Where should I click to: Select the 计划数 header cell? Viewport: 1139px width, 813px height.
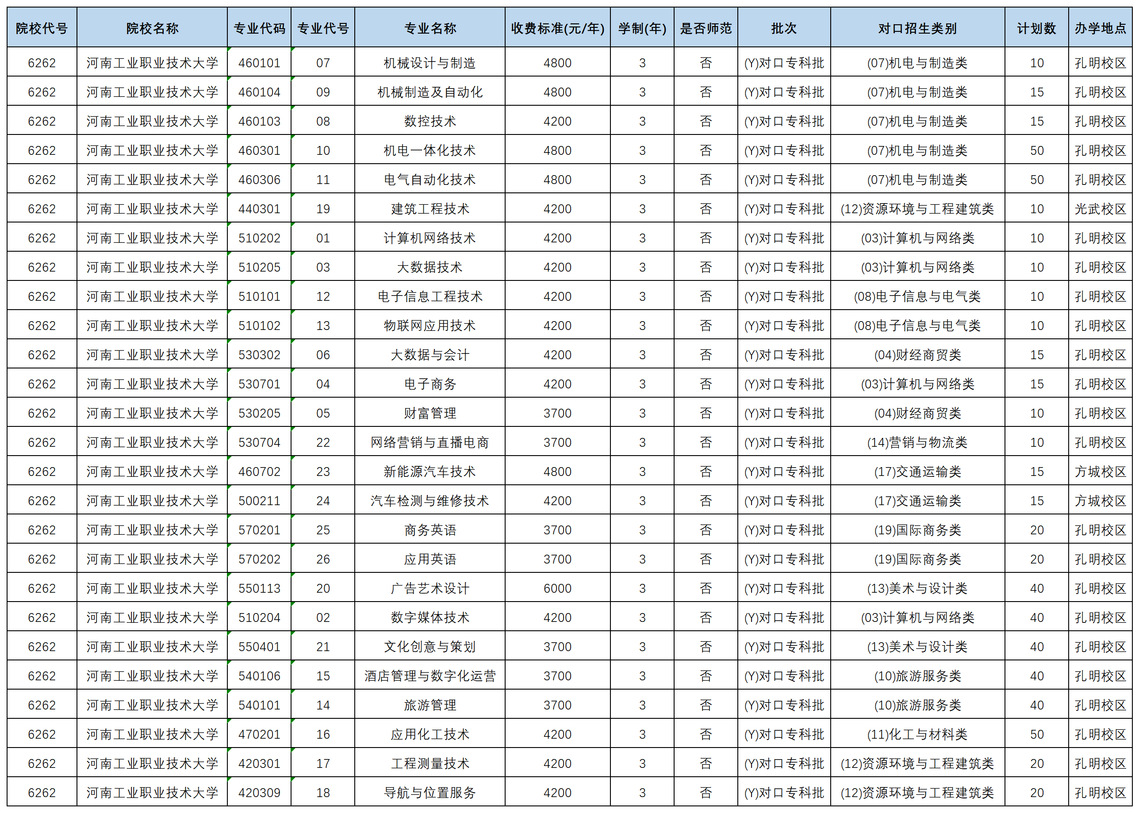click(1036, 29)
